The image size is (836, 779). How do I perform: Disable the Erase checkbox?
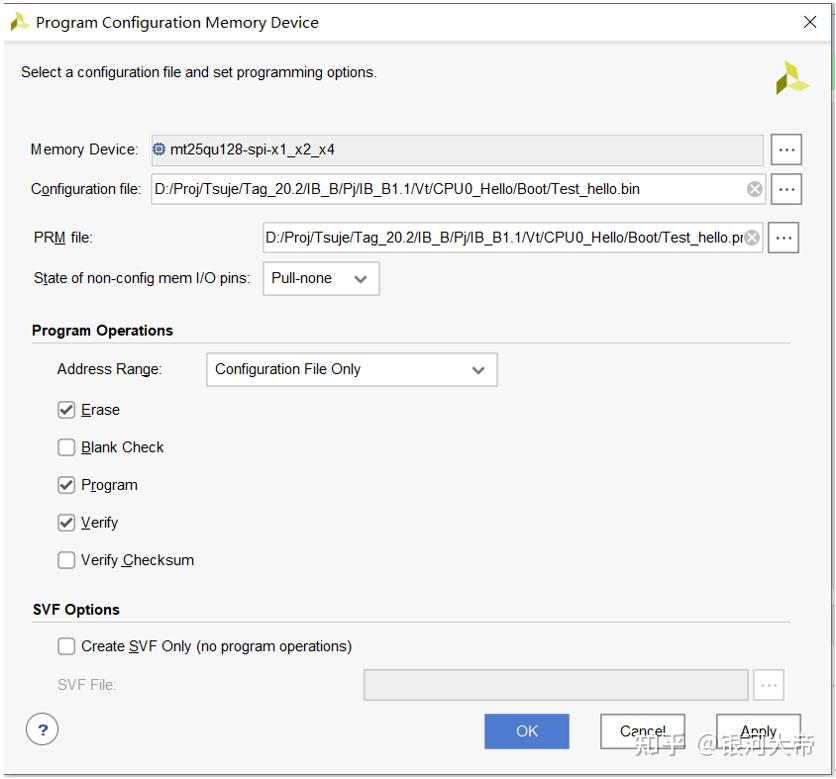click(x=66, y=410)
